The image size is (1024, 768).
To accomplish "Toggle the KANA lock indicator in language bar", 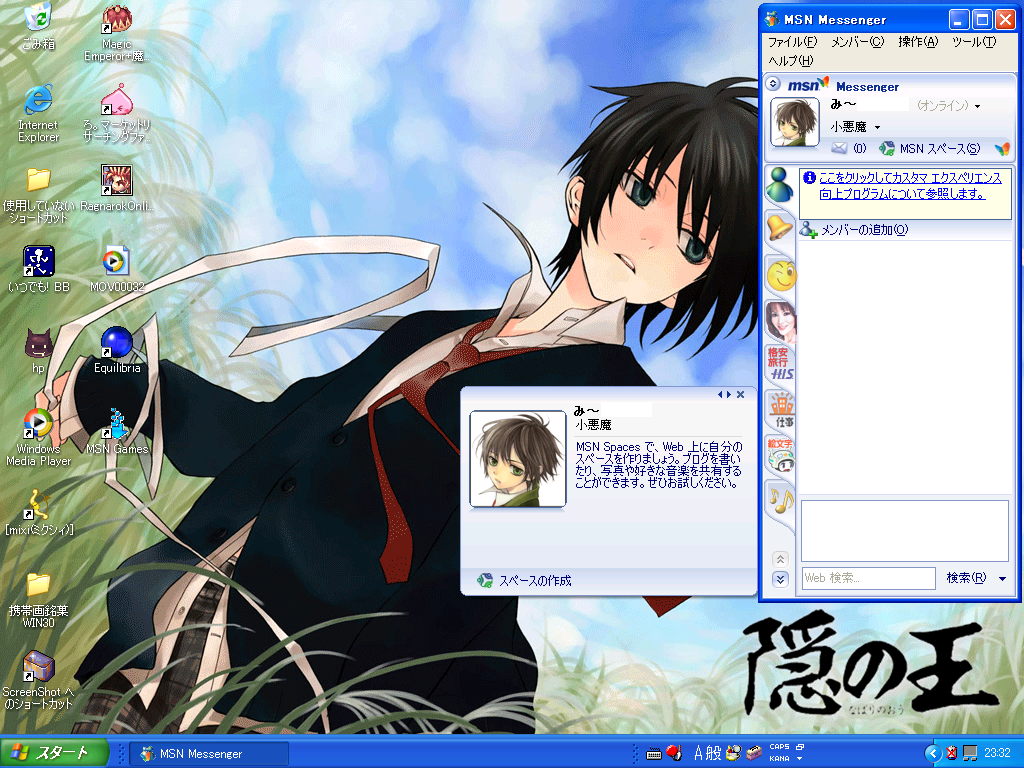I will pyautogui.click(x=779, y=758).
